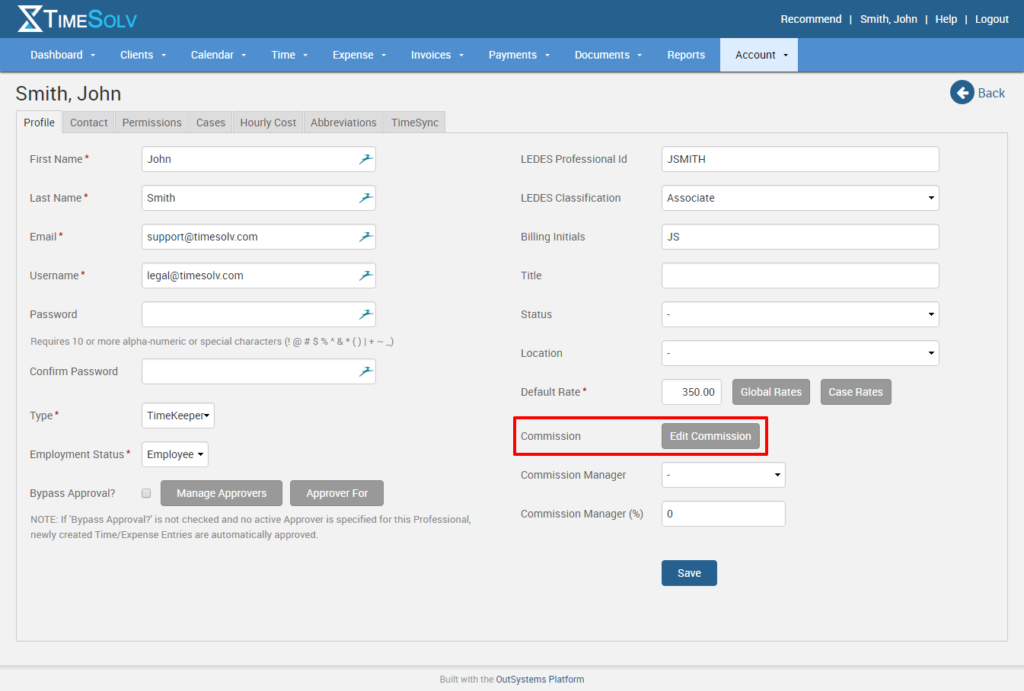Click the autofill icon in Password field
The width and height of the screenshot is (1024, 691).
tap(366, 314)
